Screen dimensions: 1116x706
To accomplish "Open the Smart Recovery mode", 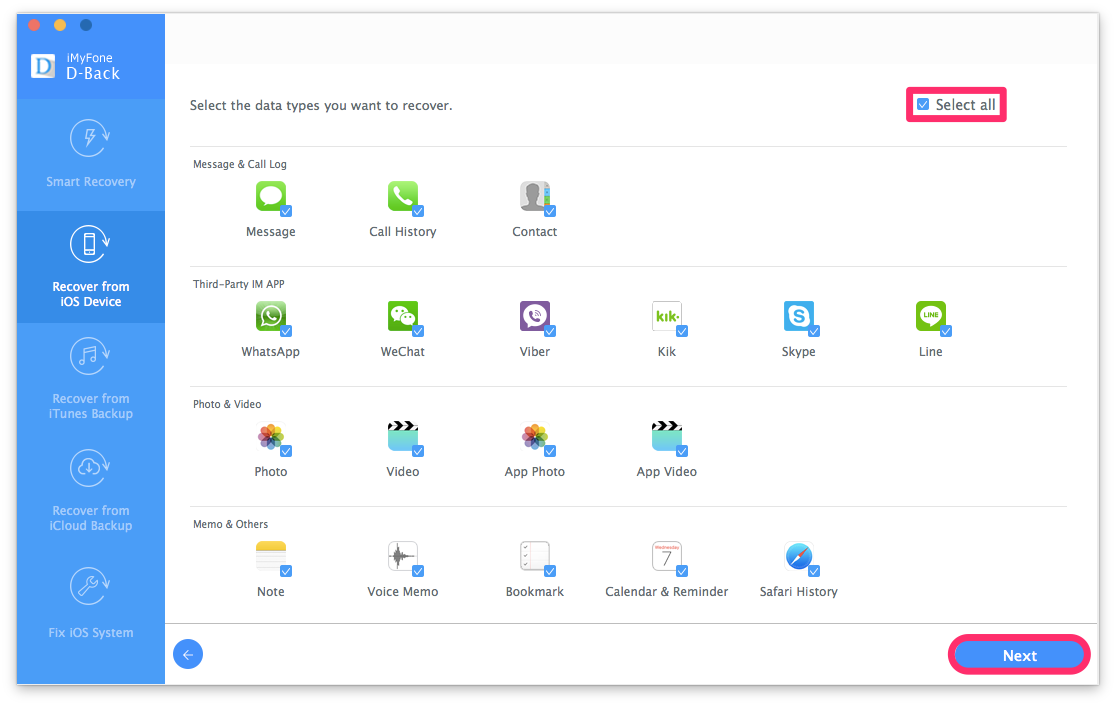I will pyautogui.click(x=90, y=154).
